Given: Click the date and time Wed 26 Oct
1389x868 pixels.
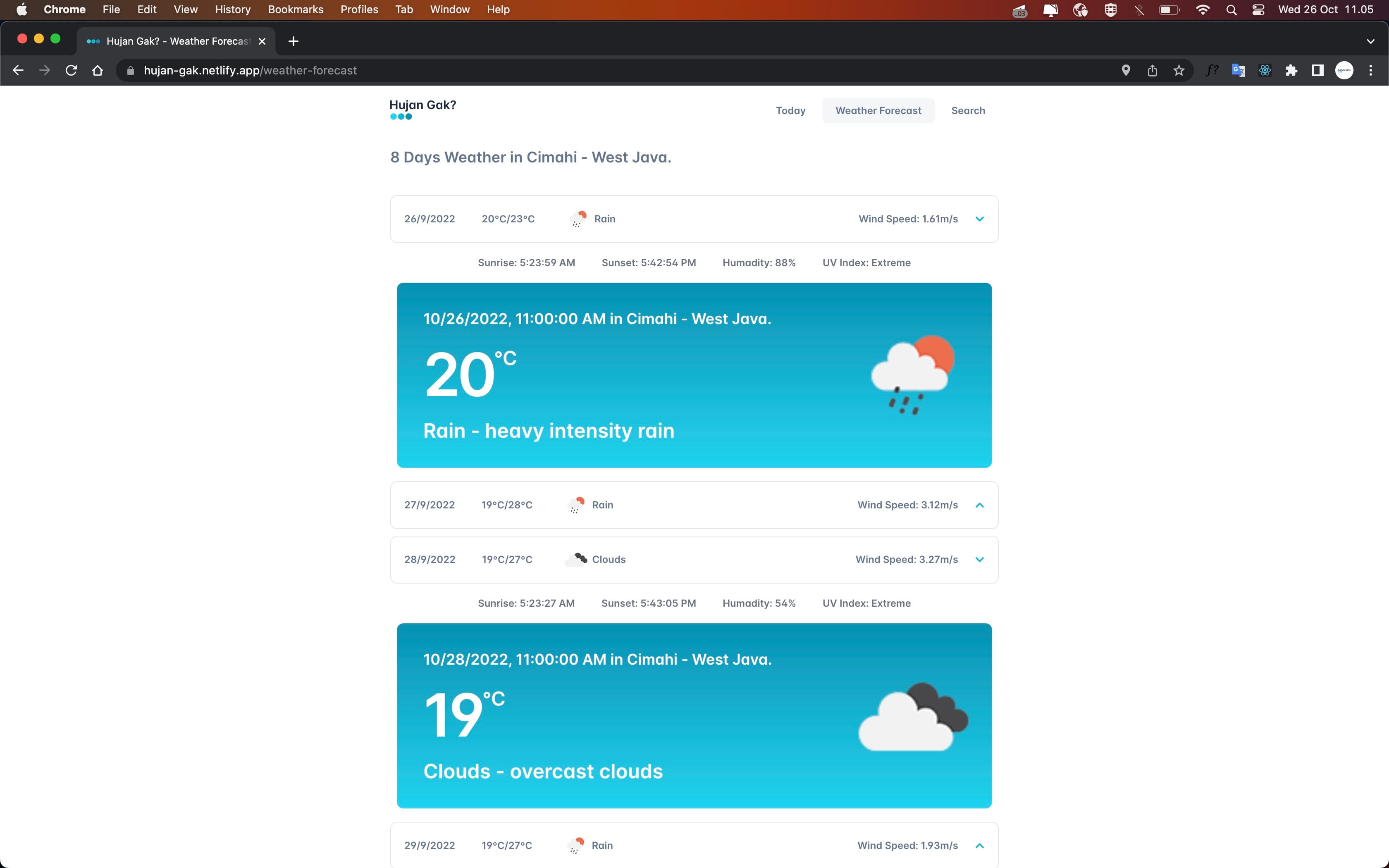Looking at the screenshot, I should pyautogui.click(x=1326, y=10).
